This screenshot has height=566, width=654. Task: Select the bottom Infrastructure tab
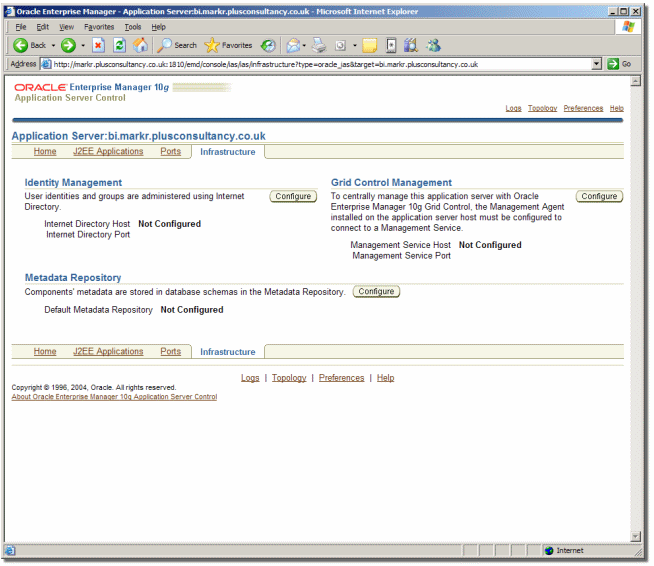[228, 352]
